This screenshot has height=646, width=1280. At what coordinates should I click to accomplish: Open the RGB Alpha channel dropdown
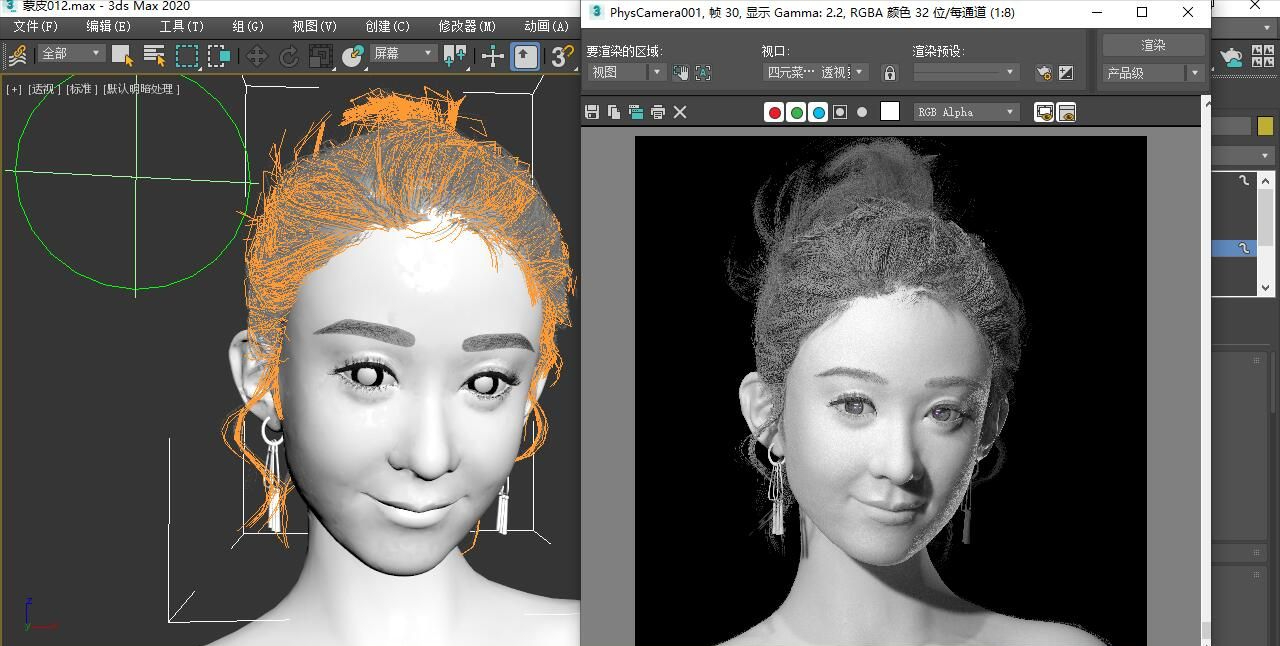tap(966, 112)
